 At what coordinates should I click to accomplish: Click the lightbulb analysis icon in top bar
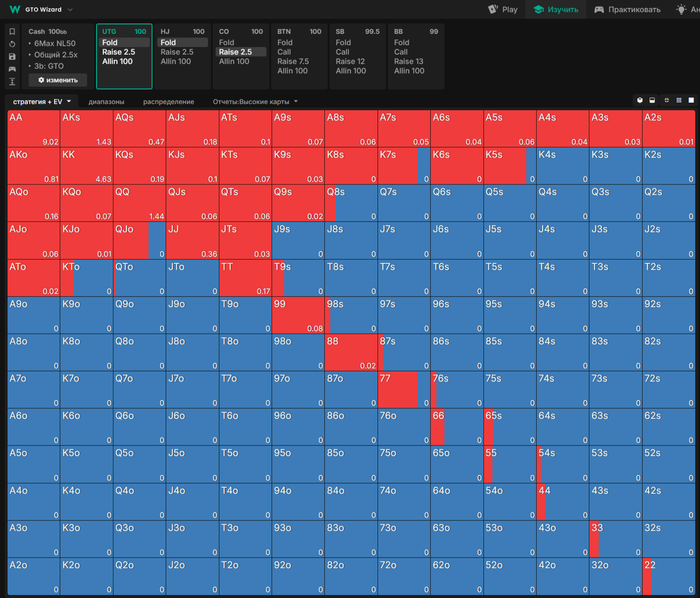pos(681,9)
